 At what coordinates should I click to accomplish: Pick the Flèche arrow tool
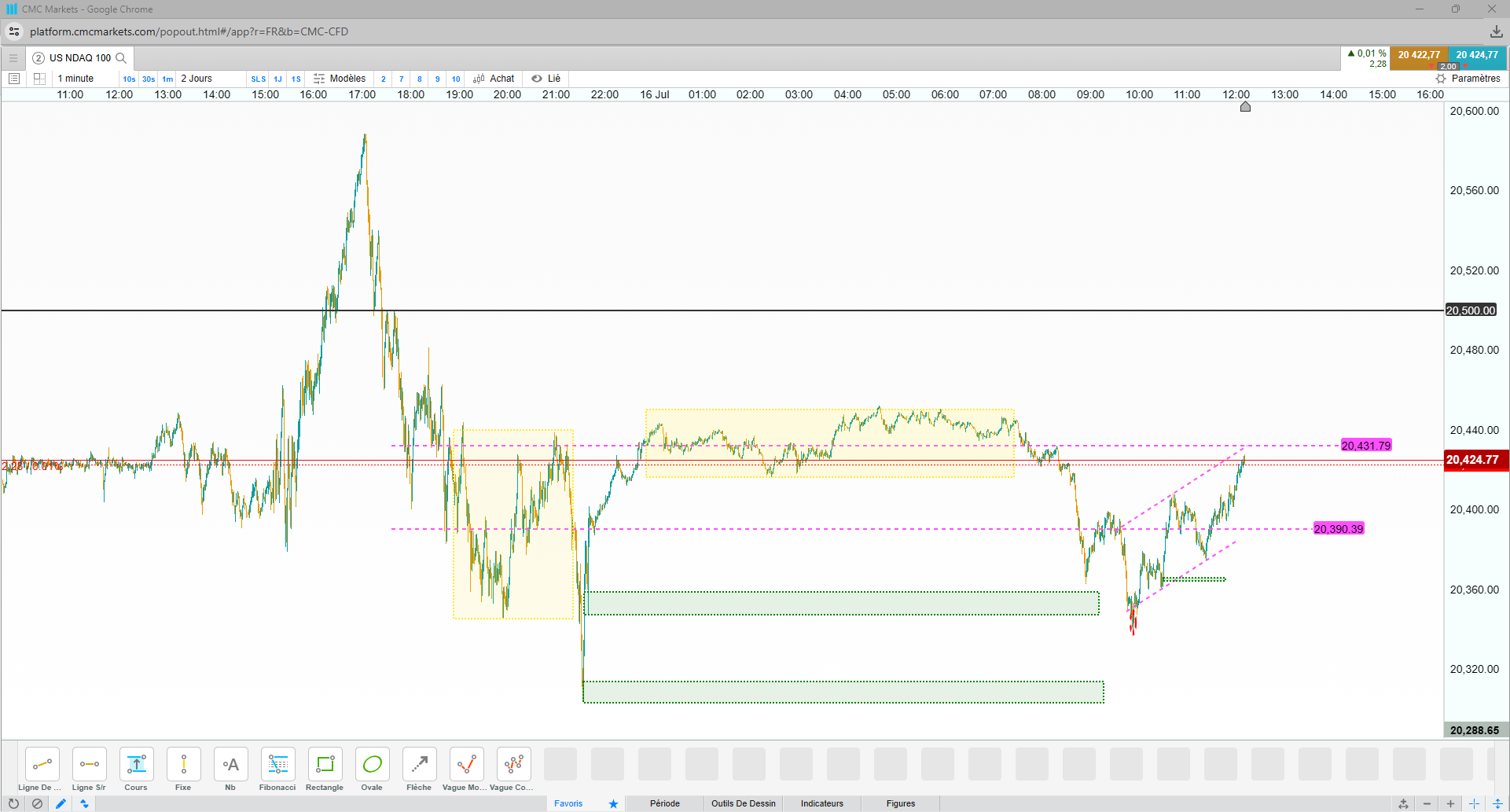(x=419, y=770)
